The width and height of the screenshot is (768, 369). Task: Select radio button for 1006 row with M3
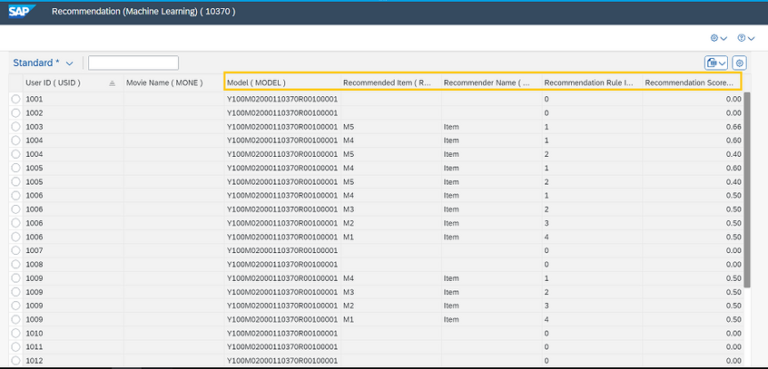(16, 209)
